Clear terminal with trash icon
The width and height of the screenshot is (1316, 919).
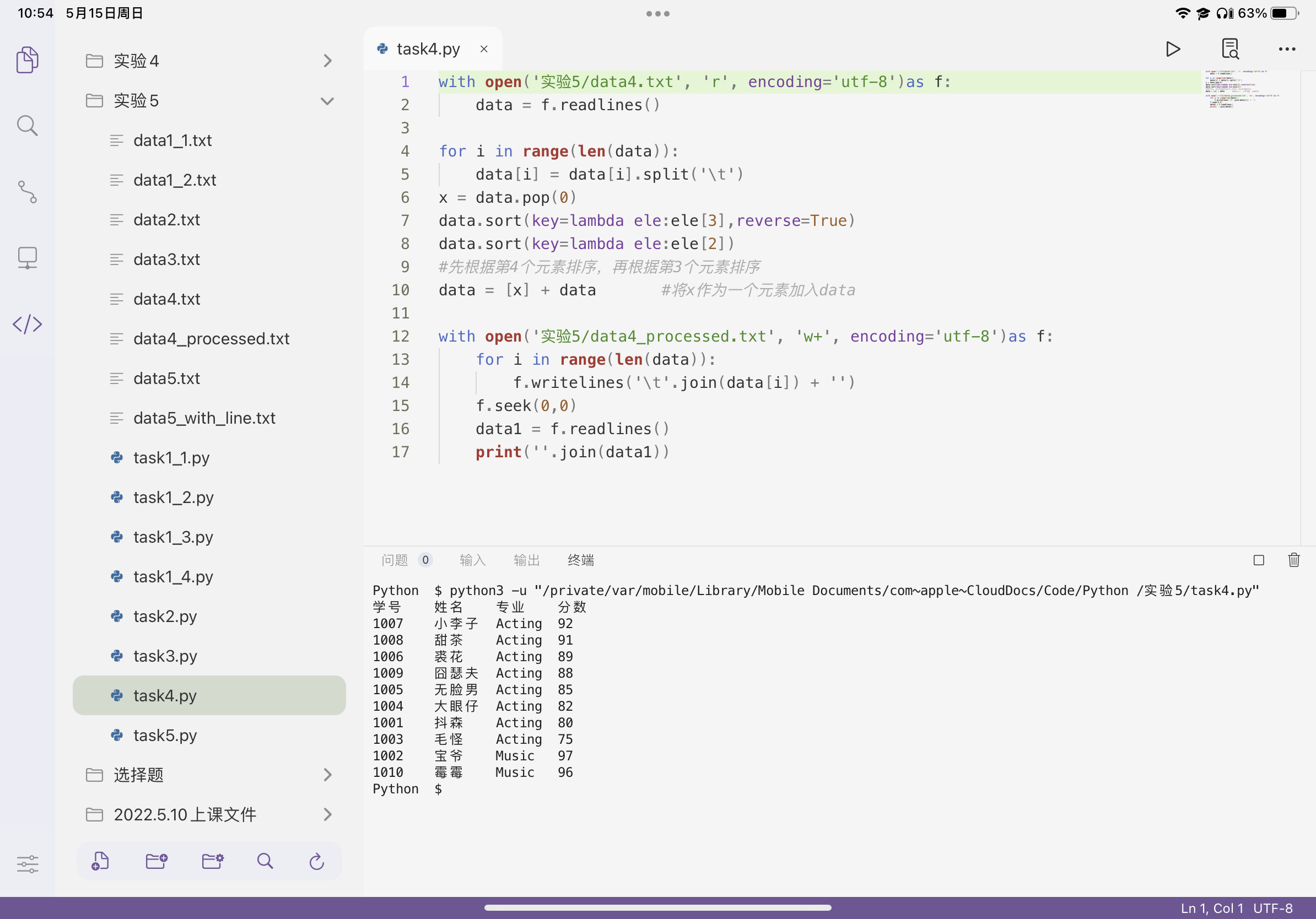pos(1293,560)
